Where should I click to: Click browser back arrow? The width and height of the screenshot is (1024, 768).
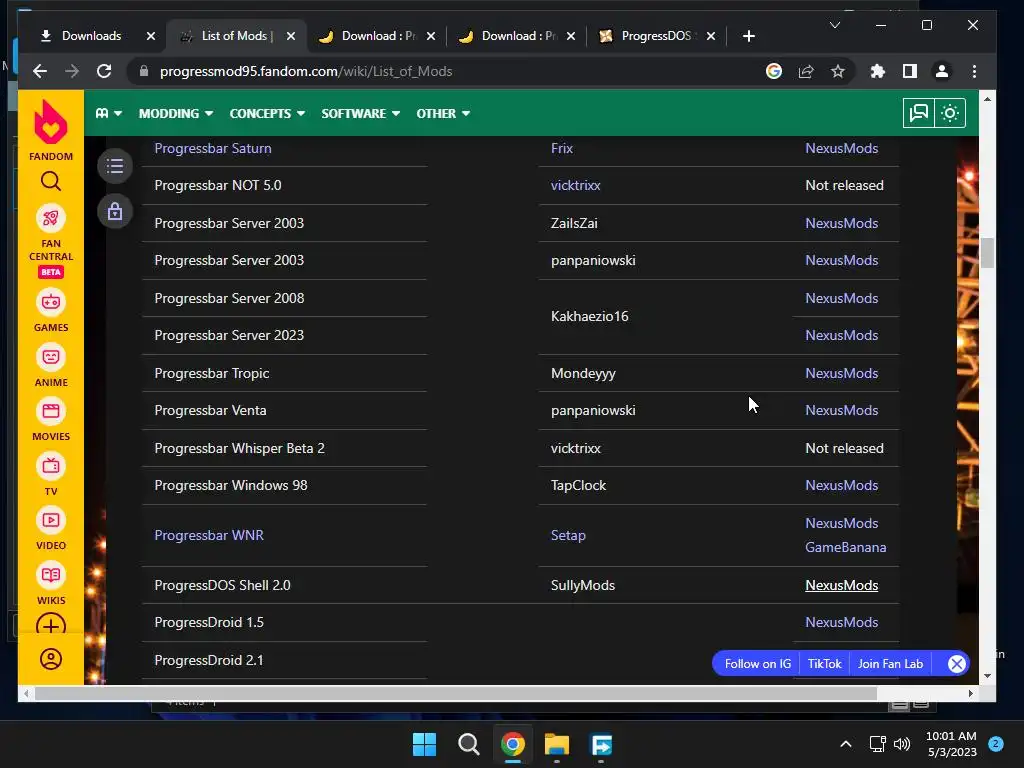[40, 71]
